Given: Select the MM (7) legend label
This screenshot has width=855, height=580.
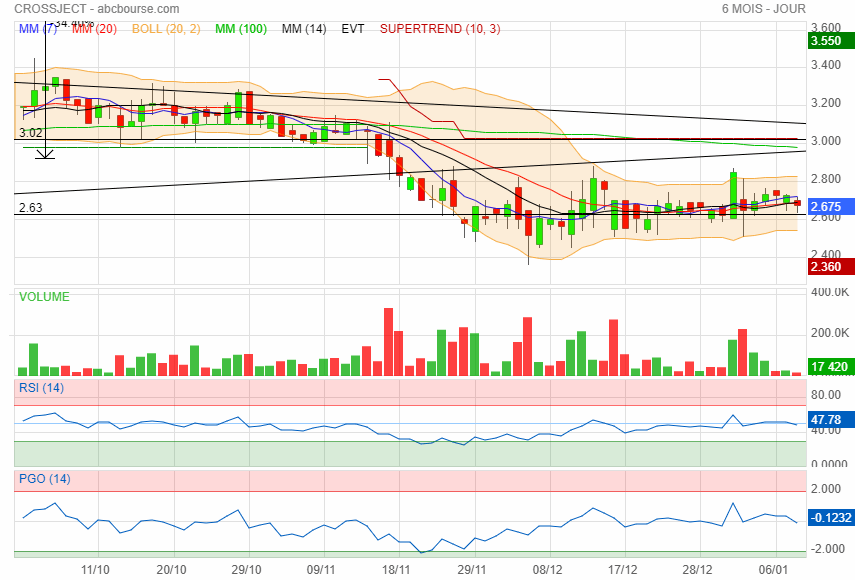Looking at the screenshot, I should click(x=38, y=29).
